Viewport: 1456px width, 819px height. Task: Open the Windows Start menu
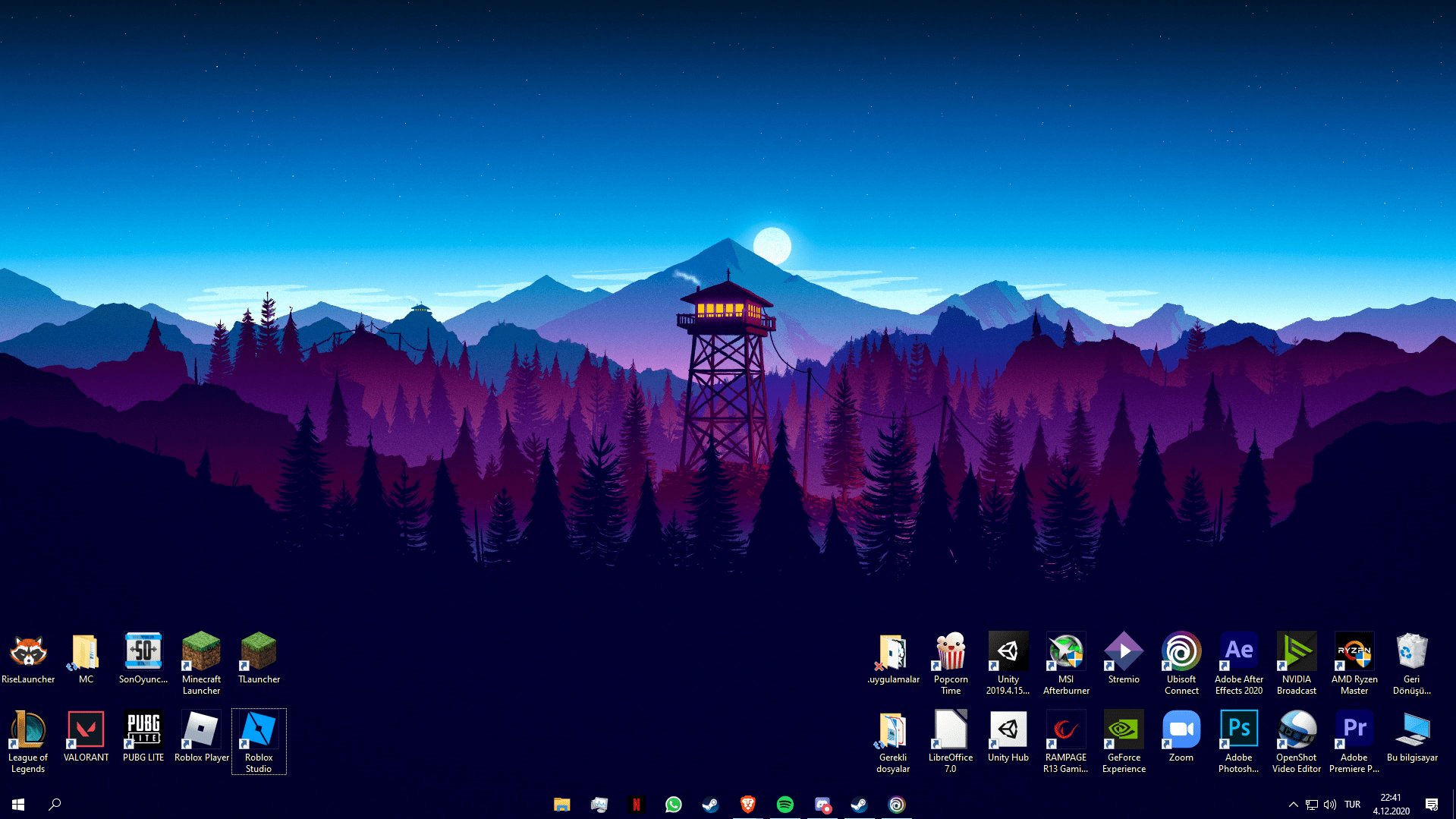point(18,804)
